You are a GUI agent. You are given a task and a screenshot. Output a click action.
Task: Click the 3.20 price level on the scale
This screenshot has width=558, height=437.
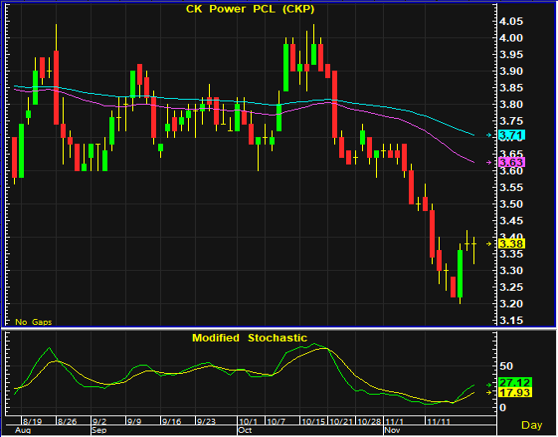[x=511, y=304]
